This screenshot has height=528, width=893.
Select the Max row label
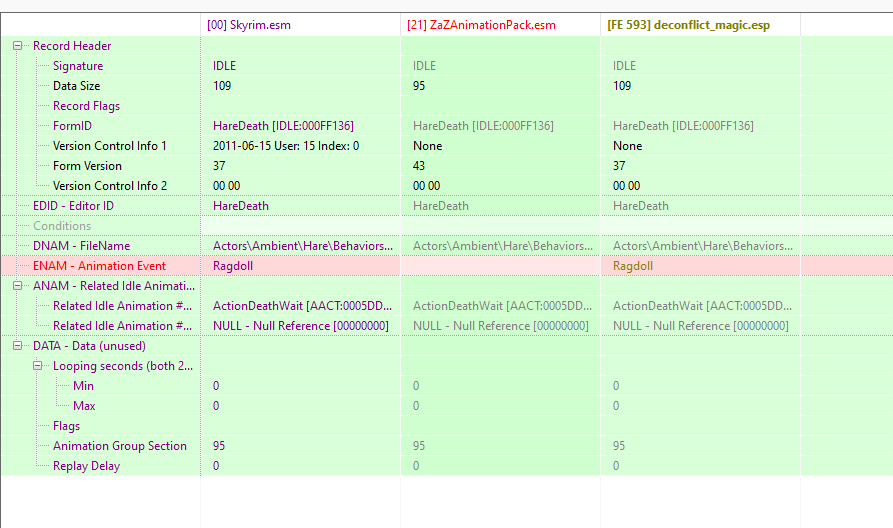(84, 406)
